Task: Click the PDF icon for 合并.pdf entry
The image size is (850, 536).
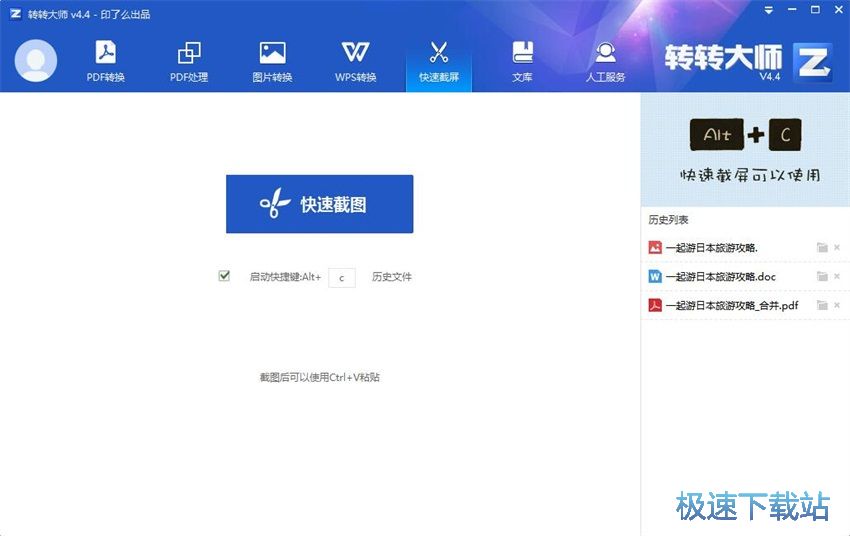Action: pos(655,305)
